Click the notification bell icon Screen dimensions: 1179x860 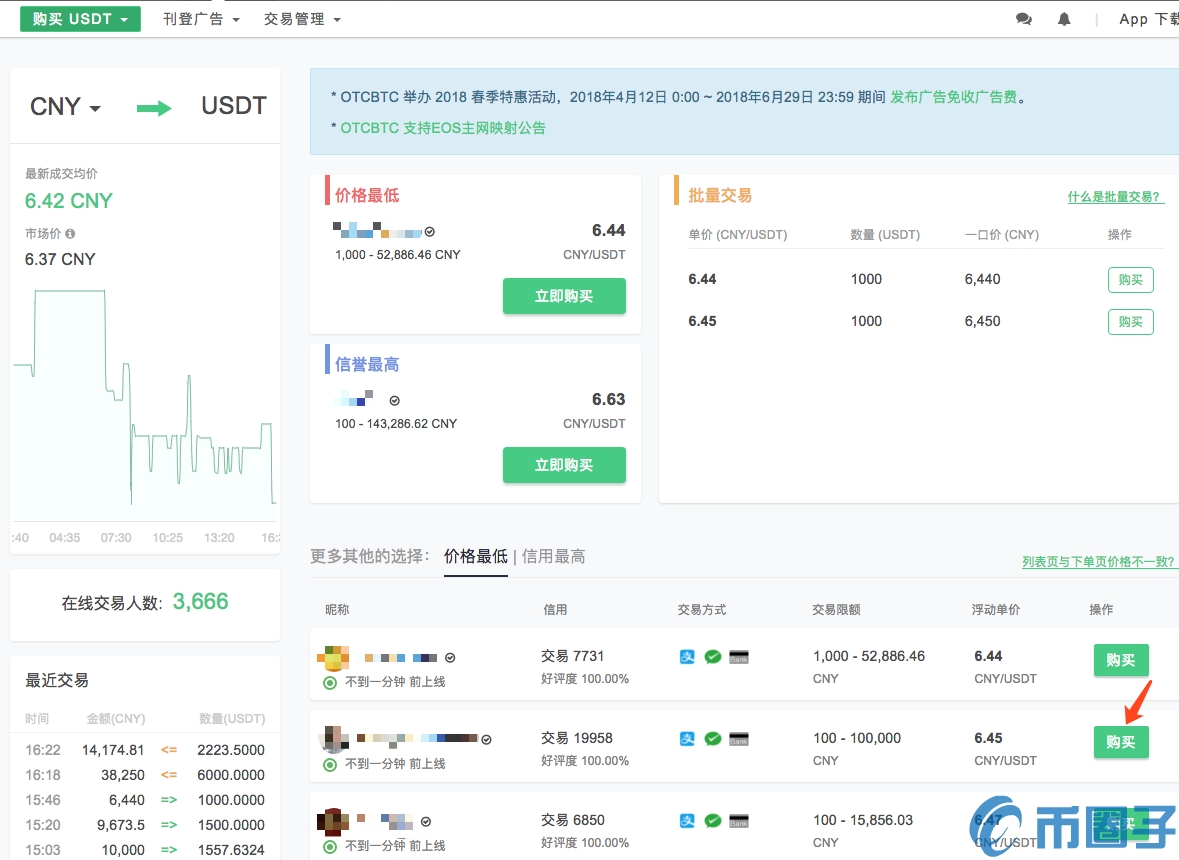1064,19
